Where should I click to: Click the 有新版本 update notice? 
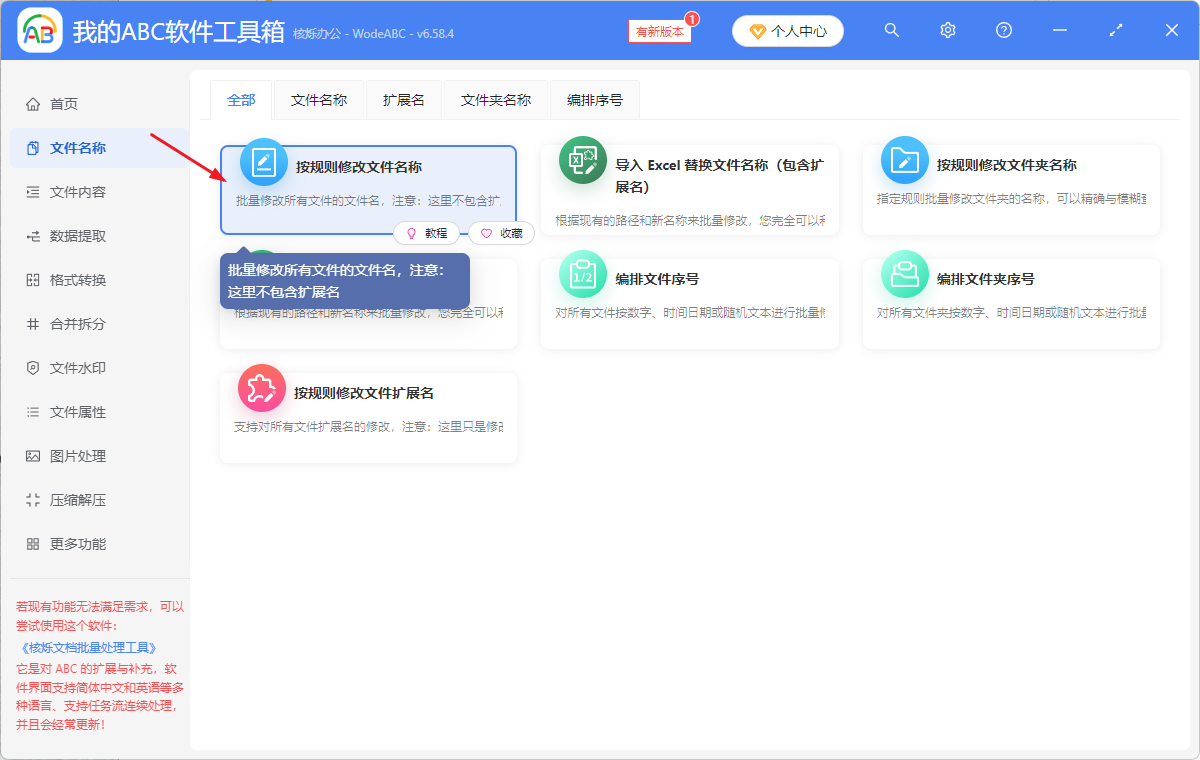coord(658,31)
